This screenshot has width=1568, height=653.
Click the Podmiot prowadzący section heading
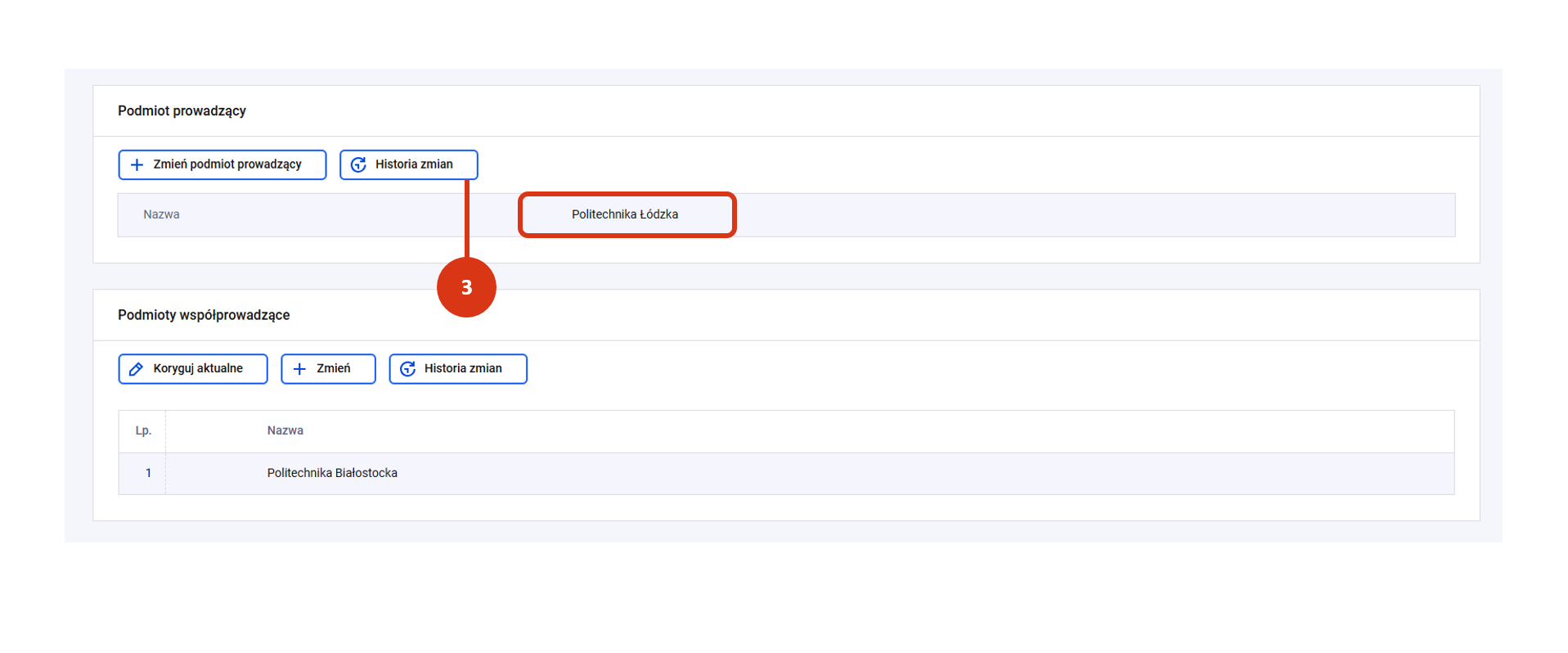pyautogui.click(x=182, y=110)
